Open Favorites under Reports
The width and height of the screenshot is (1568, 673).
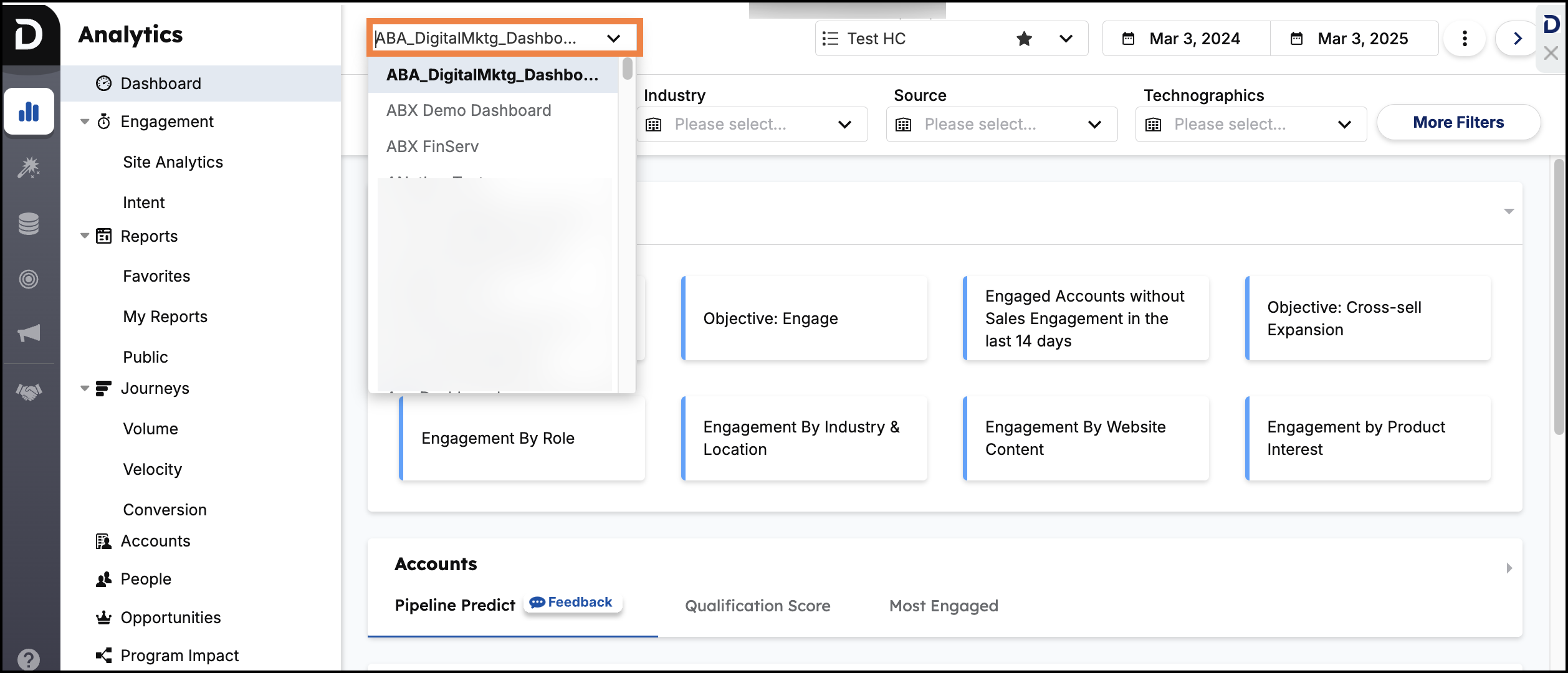156,276
